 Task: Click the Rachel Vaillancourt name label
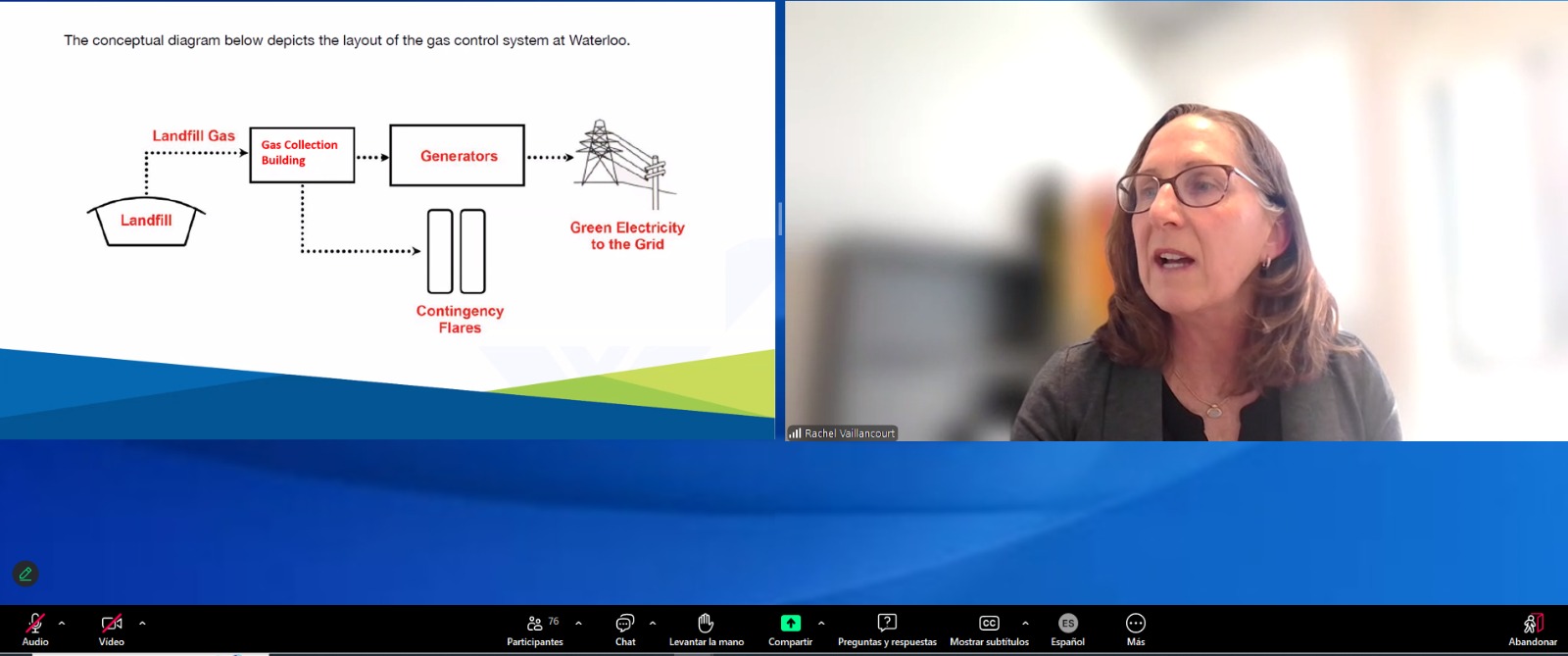(x=850, y=433)
